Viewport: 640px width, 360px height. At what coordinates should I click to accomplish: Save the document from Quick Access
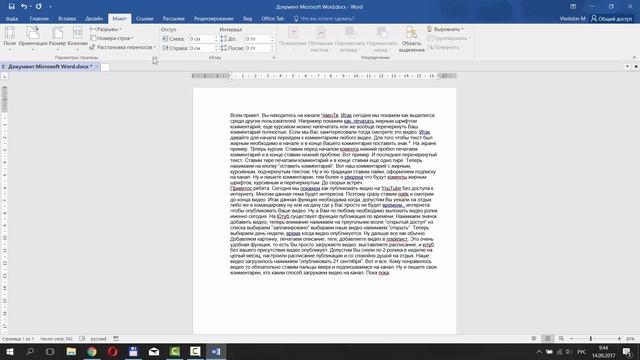tap(11, 7)
